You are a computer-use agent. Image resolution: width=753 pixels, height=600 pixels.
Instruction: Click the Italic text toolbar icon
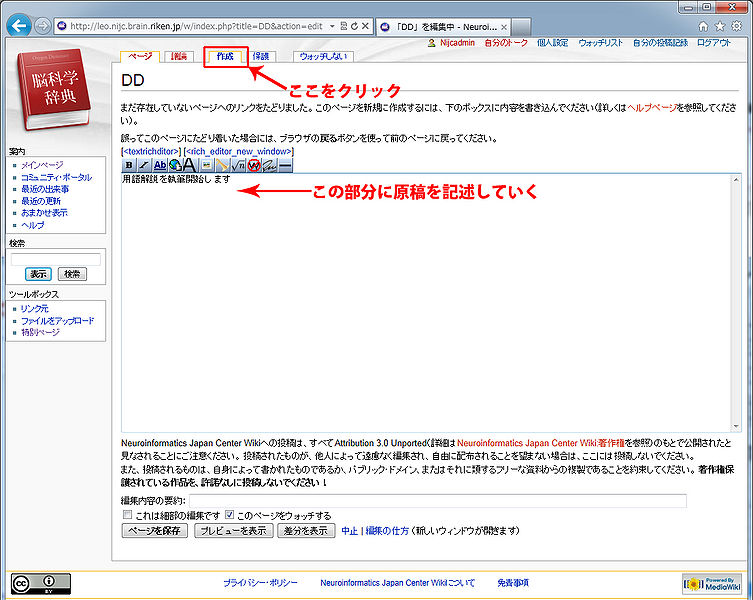(143, 165)
